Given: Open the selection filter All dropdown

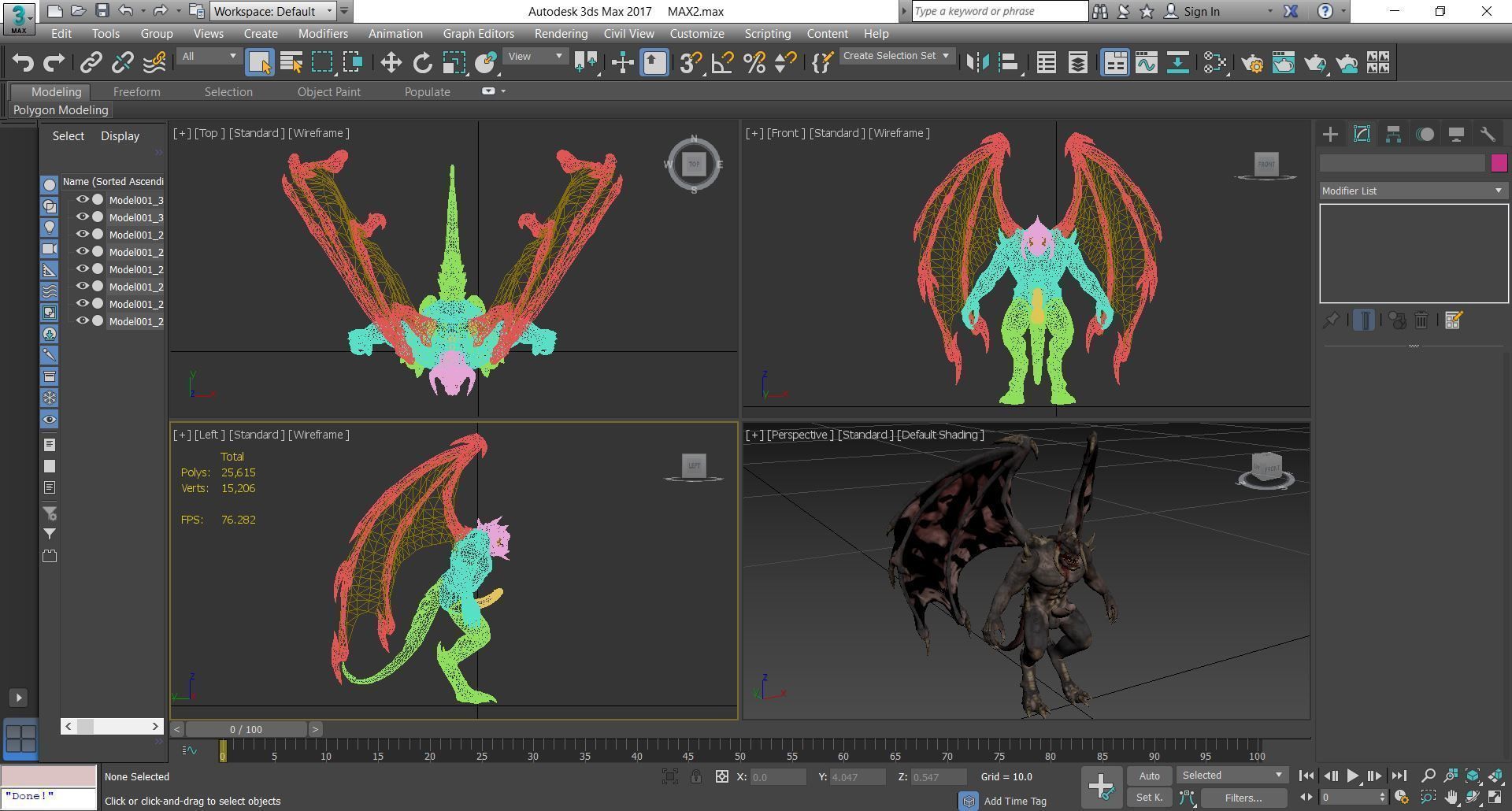Looking at the screenshot, I should tap(209, 57).
